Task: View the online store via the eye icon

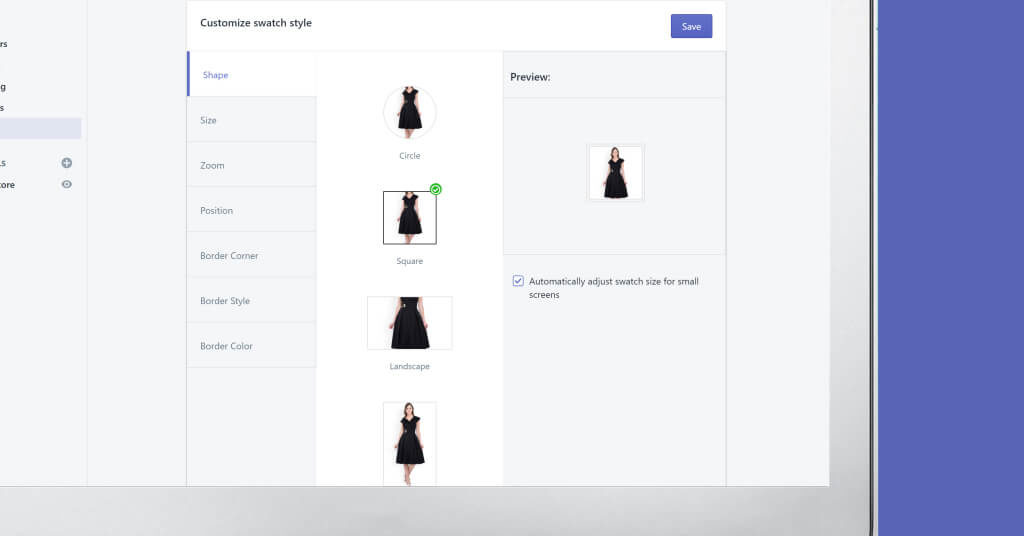Action: [x=67, y=184]
